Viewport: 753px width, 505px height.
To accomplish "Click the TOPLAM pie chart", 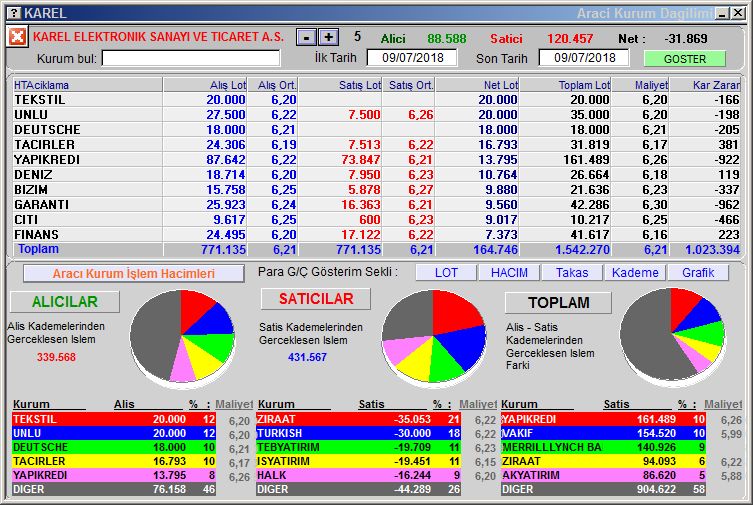I will [x=672, y=336].
